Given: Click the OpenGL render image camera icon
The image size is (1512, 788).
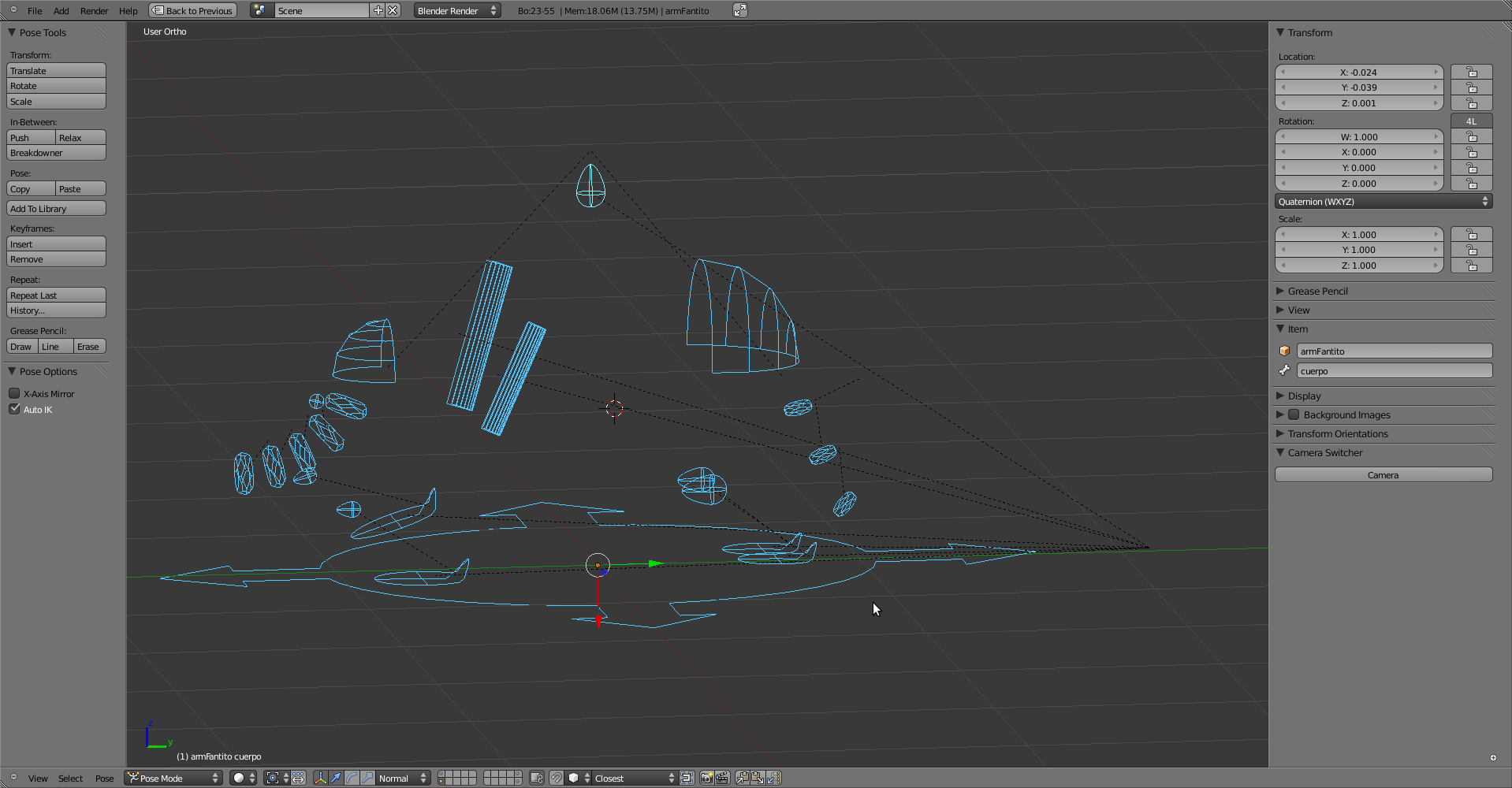Looking at the screenshot, I should 706,778.
